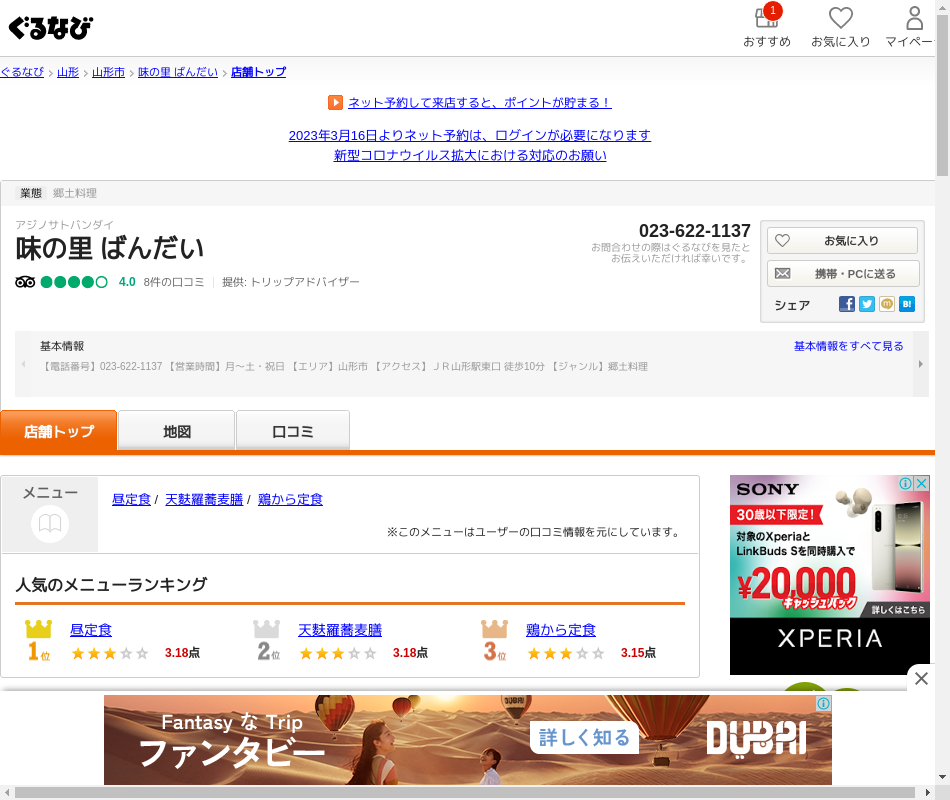The height and width of the screenshot is (800, 950).
Task: Share on Twitter icon
Action: click(867, 304)
